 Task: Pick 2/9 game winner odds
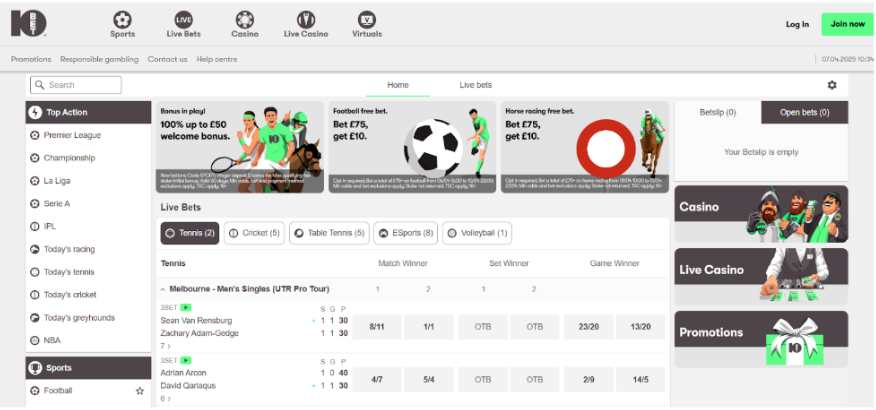click(589, 380)
